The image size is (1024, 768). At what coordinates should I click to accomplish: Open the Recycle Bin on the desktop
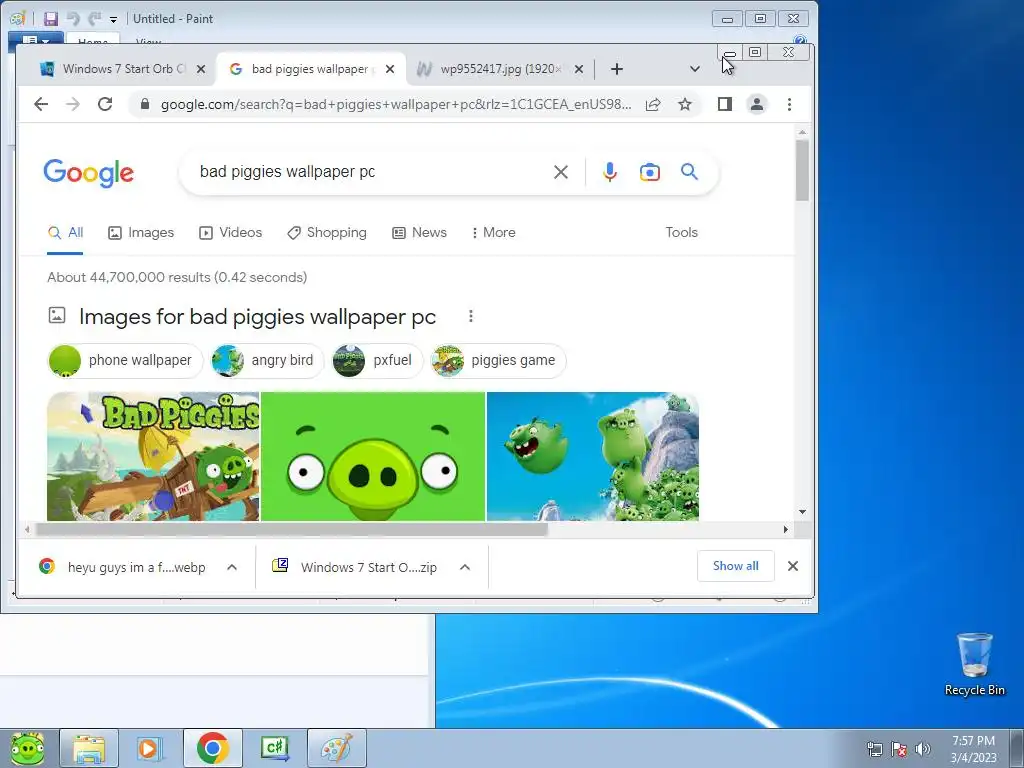pyautogui.click(x=974, y=664)
